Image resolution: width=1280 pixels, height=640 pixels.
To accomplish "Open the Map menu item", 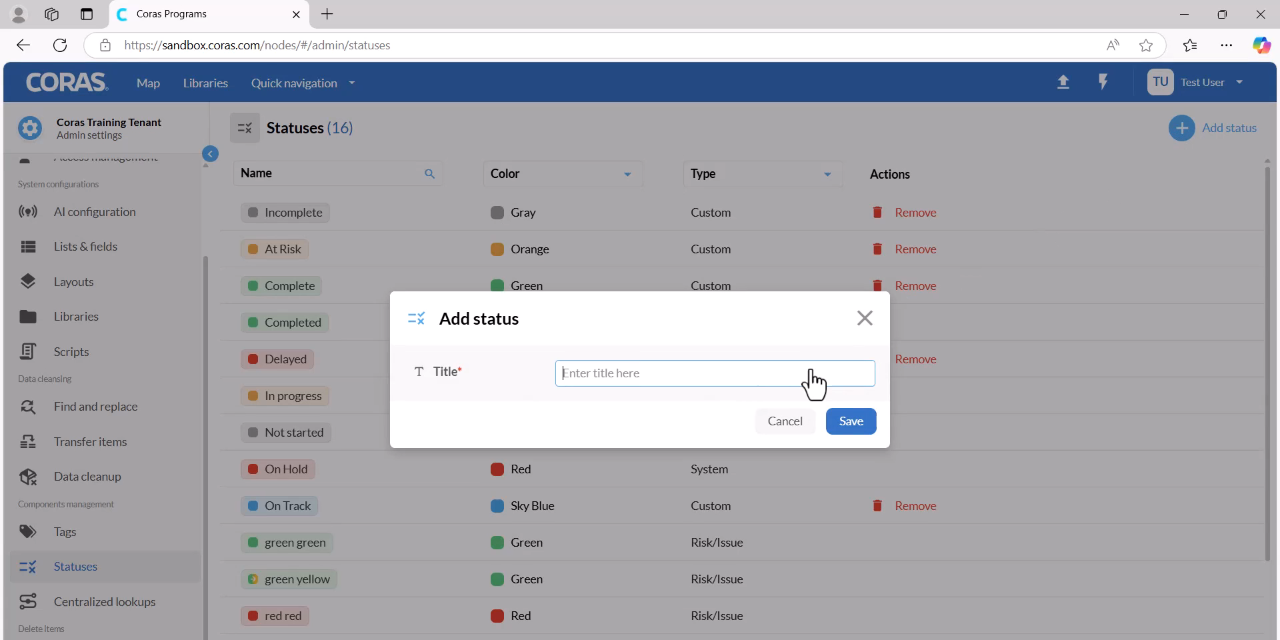I will pyautogui.click(x=148, y=83).
